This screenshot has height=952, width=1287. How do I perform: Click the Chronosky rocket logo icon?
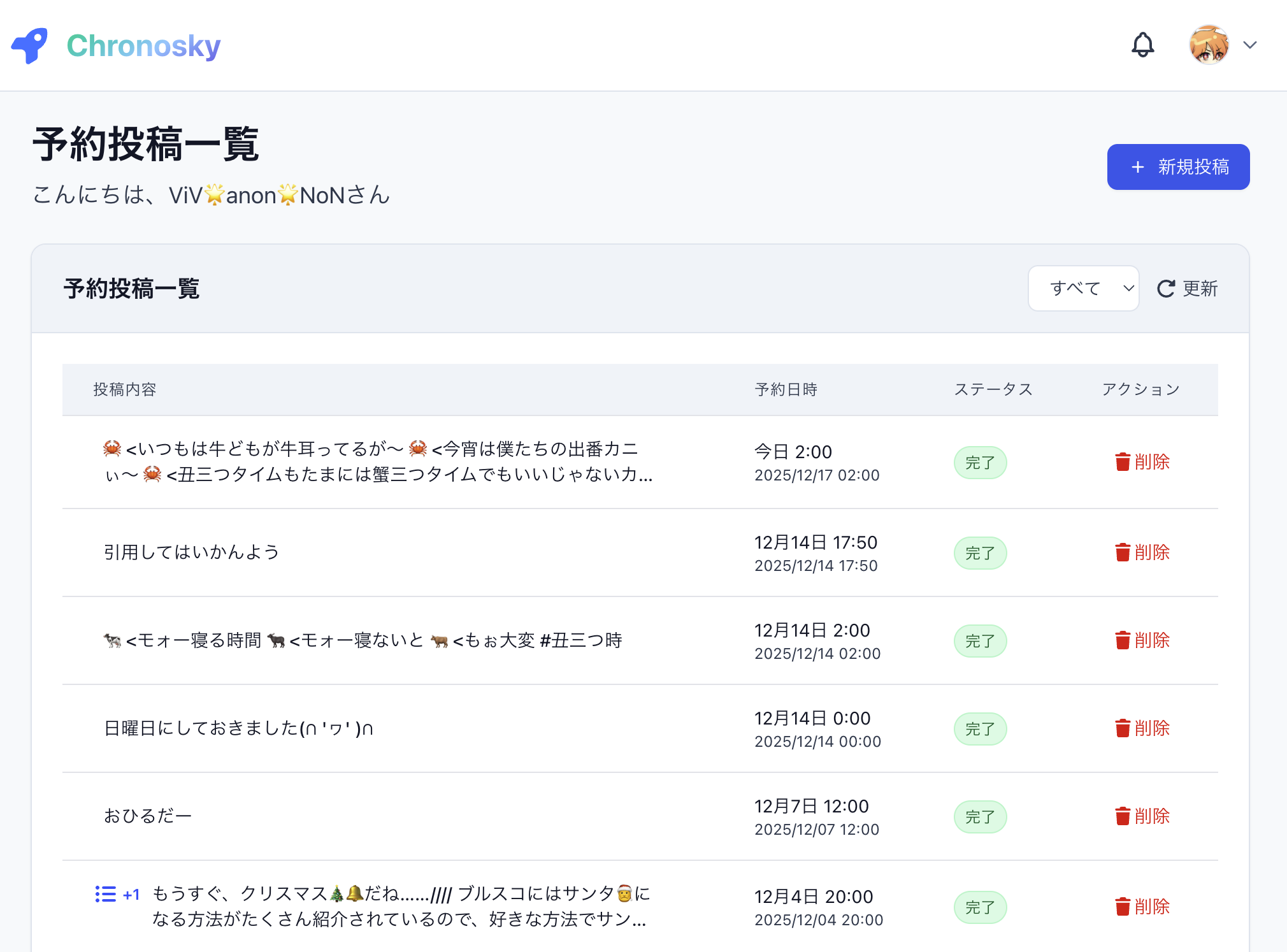29,45
